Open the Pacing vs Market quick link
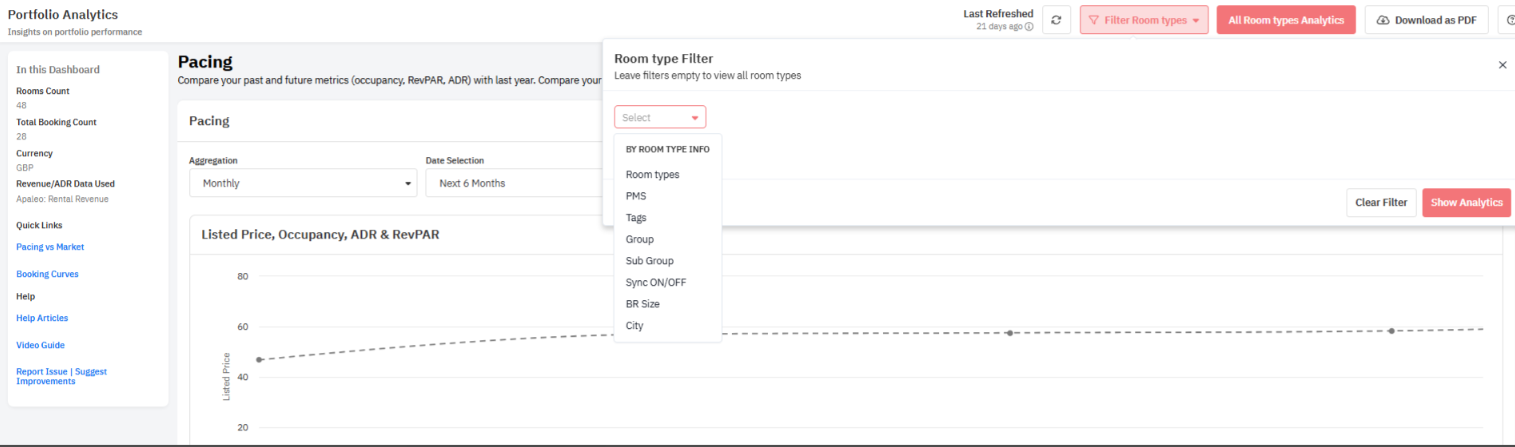Viewport: 1515px width, 447px height. point(50,247)
